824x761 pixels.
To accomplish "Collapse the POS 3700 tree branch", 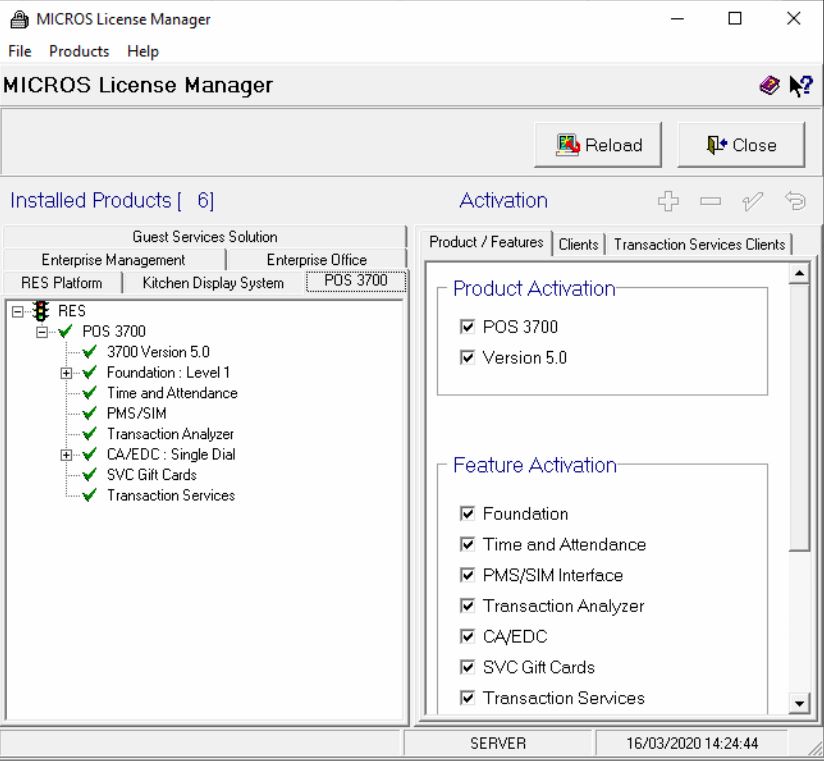I will coord(42,332).
